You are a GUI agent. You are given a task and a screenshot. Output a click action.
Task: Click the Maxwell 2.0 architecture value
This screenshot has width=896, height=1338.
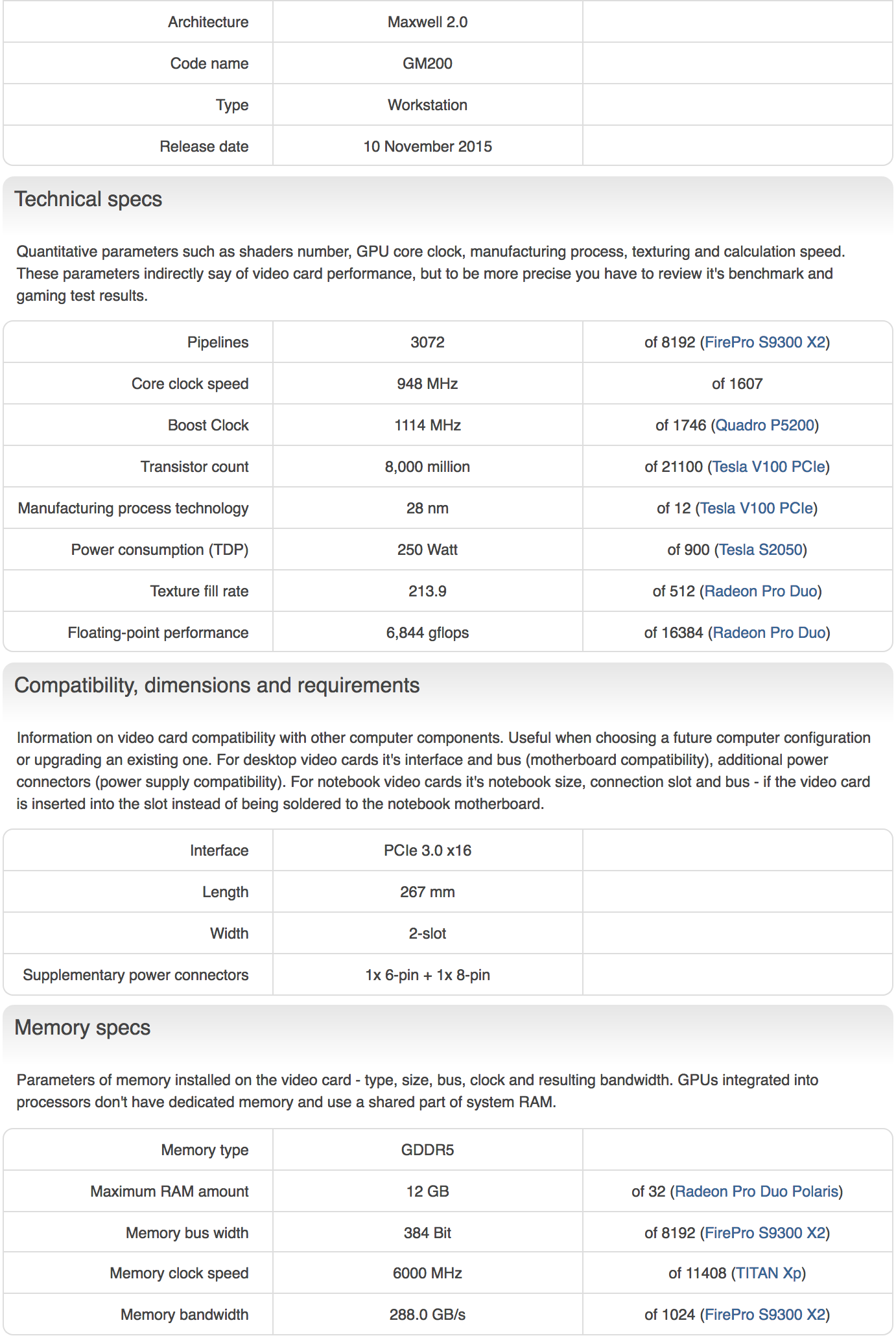coord(428,22)
